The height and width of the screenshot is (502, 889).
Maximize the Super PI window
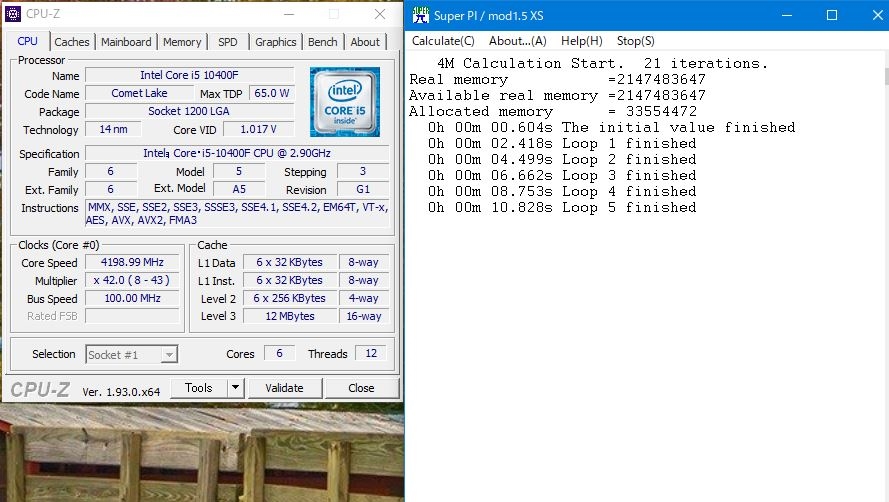click(832, 15)
